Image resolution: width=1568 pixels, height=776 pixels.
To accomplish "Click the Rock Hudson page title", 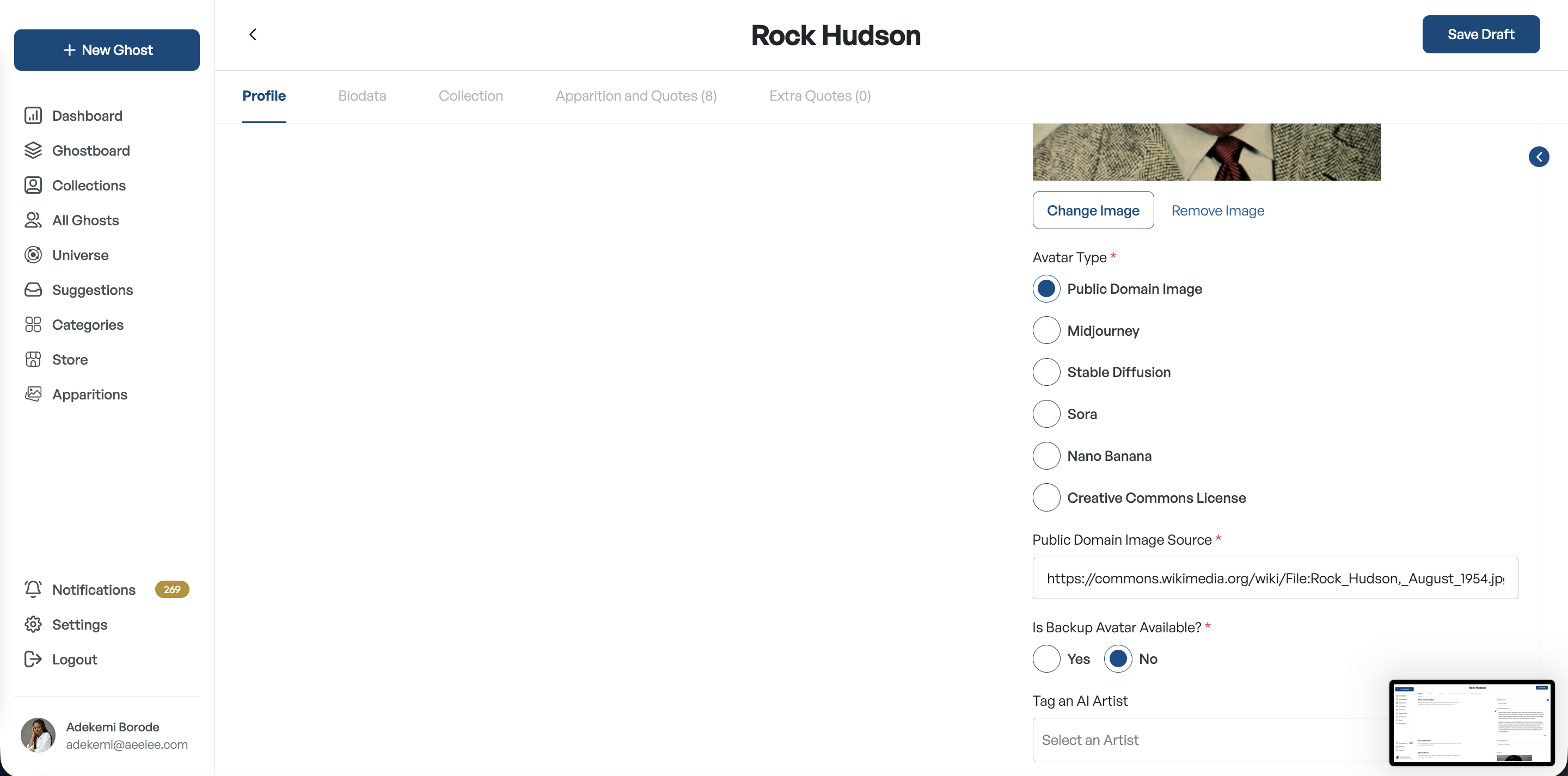I will tap(836, 35).
